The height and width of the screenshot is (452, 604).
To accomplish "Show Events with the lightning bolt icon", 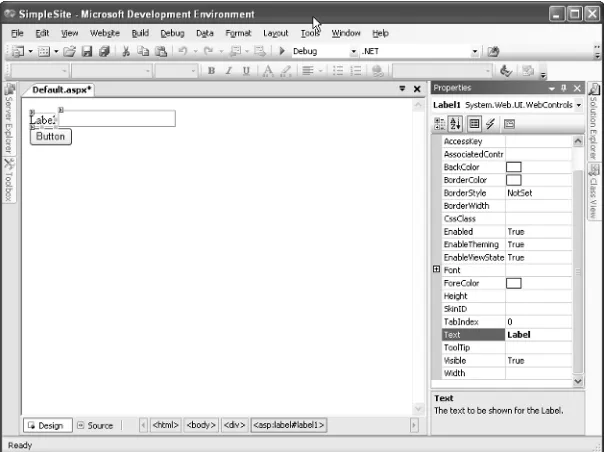I will (490, 124).
